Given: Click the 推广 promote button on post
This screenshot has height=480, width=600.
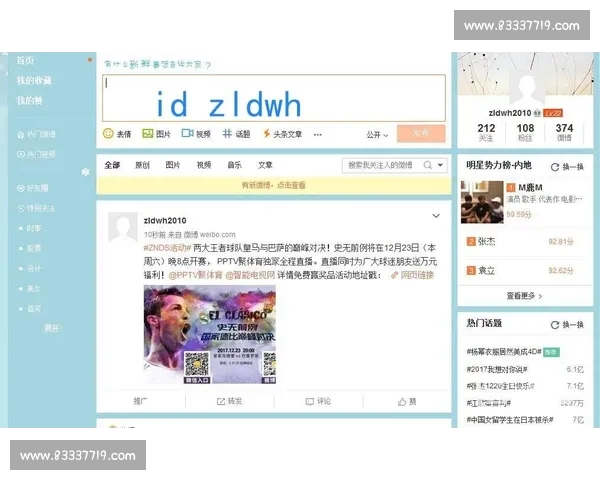Looking at the screenshot, I should point(140,401).
